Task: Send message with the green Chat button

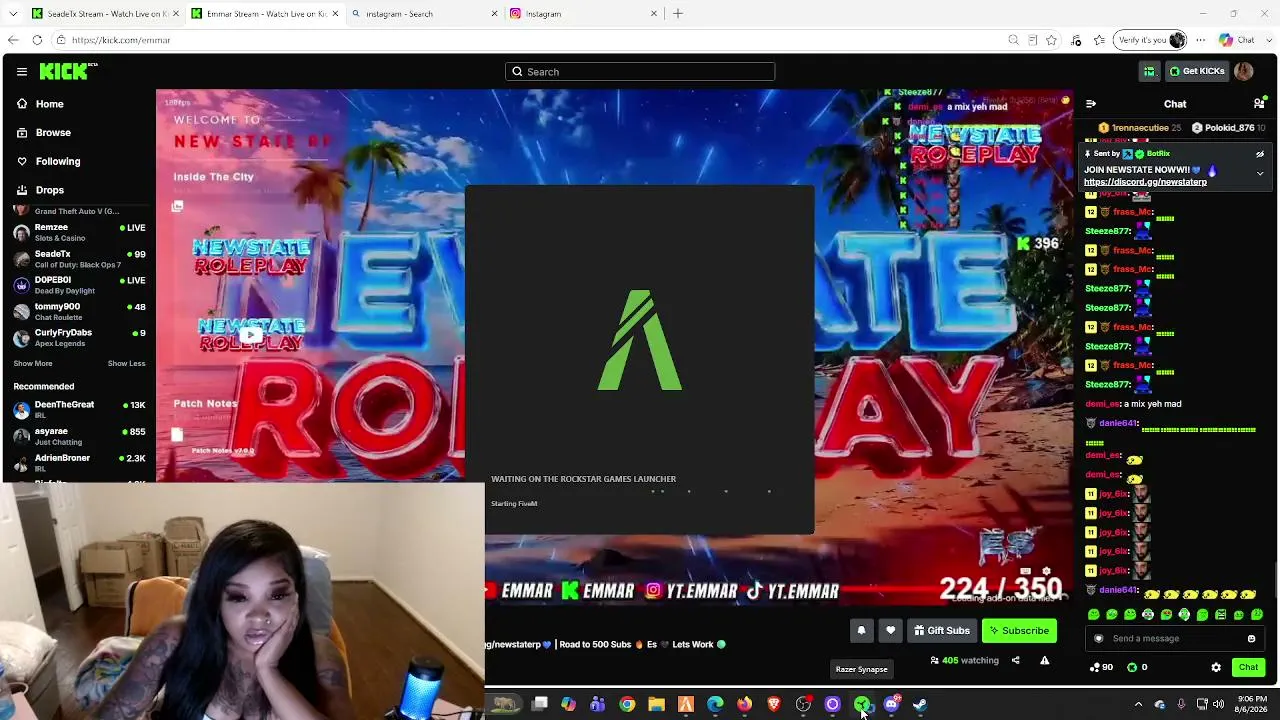Action: click(1248, 667)
